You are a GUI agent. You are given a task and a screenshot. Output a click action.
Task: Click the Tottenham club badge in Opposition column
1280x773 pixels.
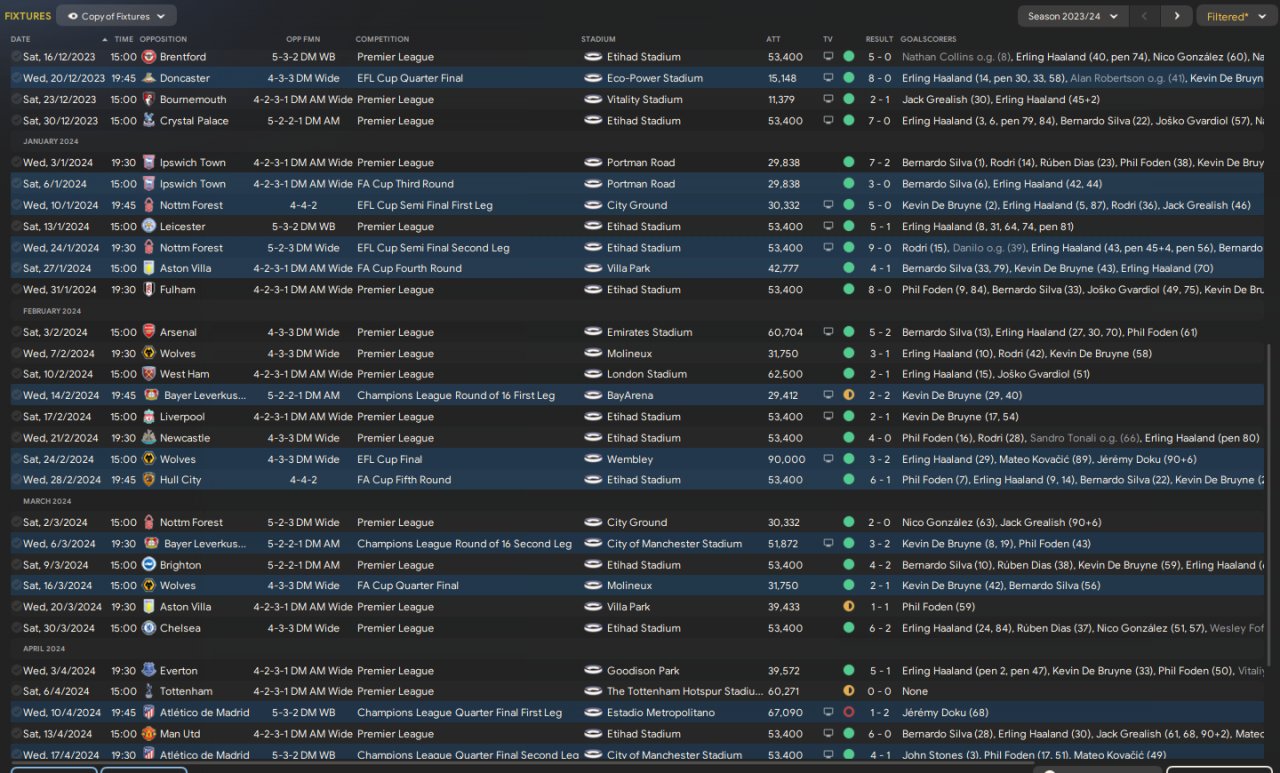(x=149, y=691)
